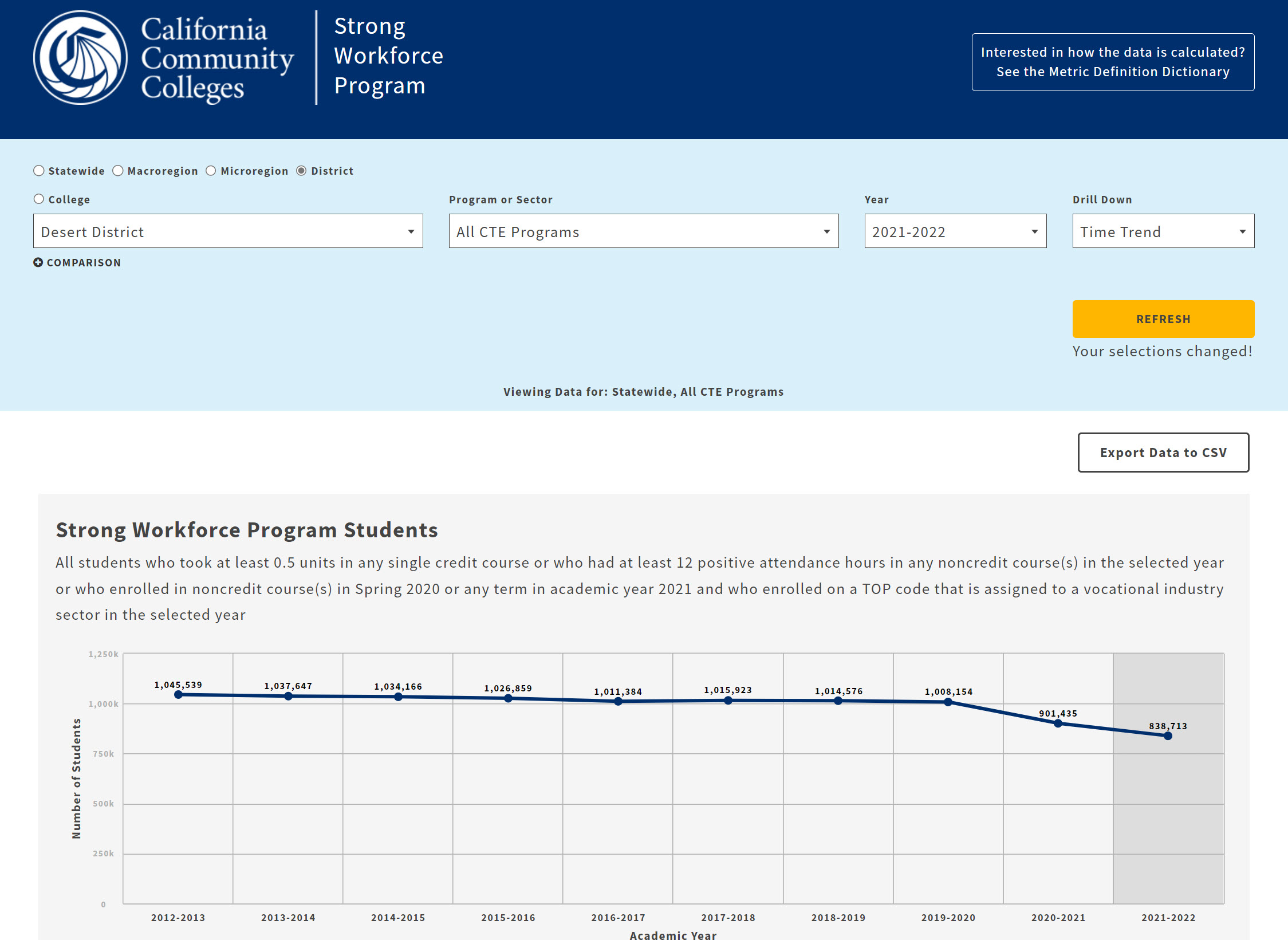Viewport: 1288px width, 940px height.
Task: Click the 'Drill Down' field label
Action: [x=1102, y=199]
